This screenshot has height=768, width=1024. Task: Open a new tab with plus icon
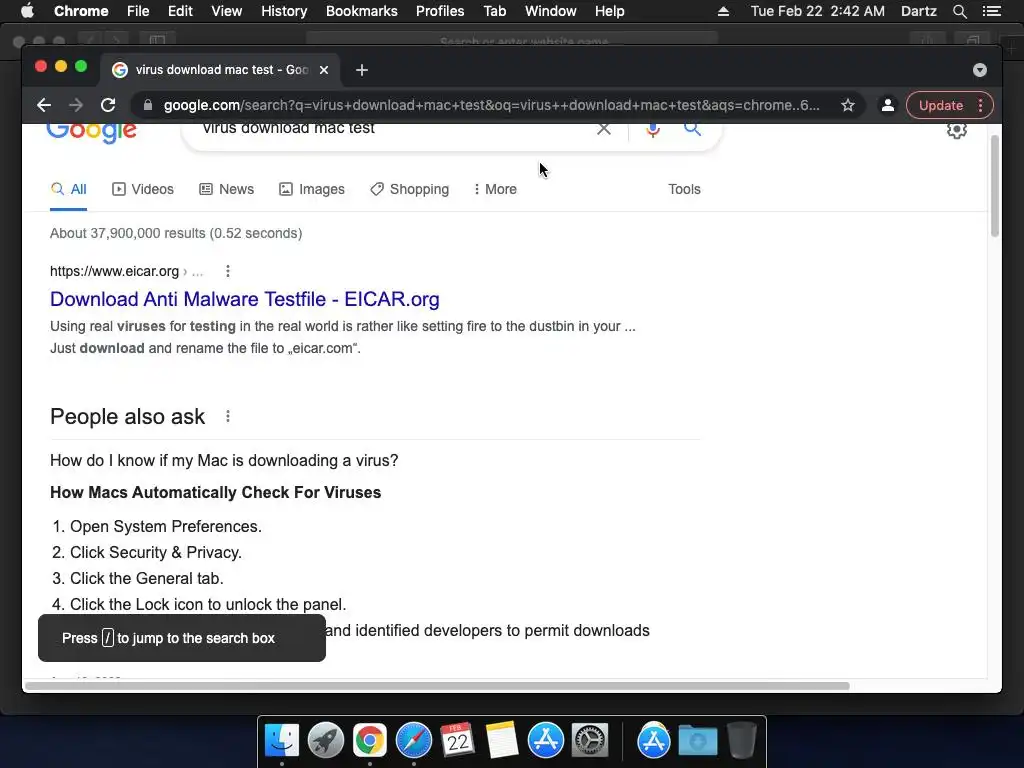(x=362, y=70)
